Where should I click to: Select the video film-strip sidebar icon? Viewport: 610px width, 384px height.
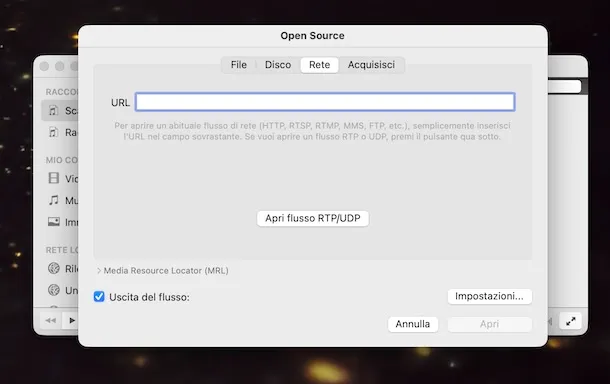(x=54, y=178)
